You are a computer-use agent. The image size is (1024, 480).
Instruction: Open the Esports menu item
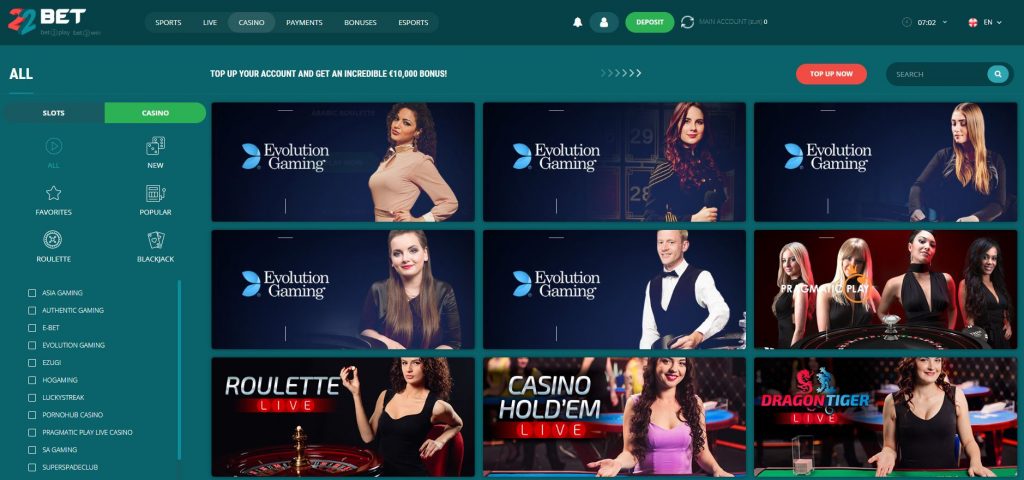413,22
